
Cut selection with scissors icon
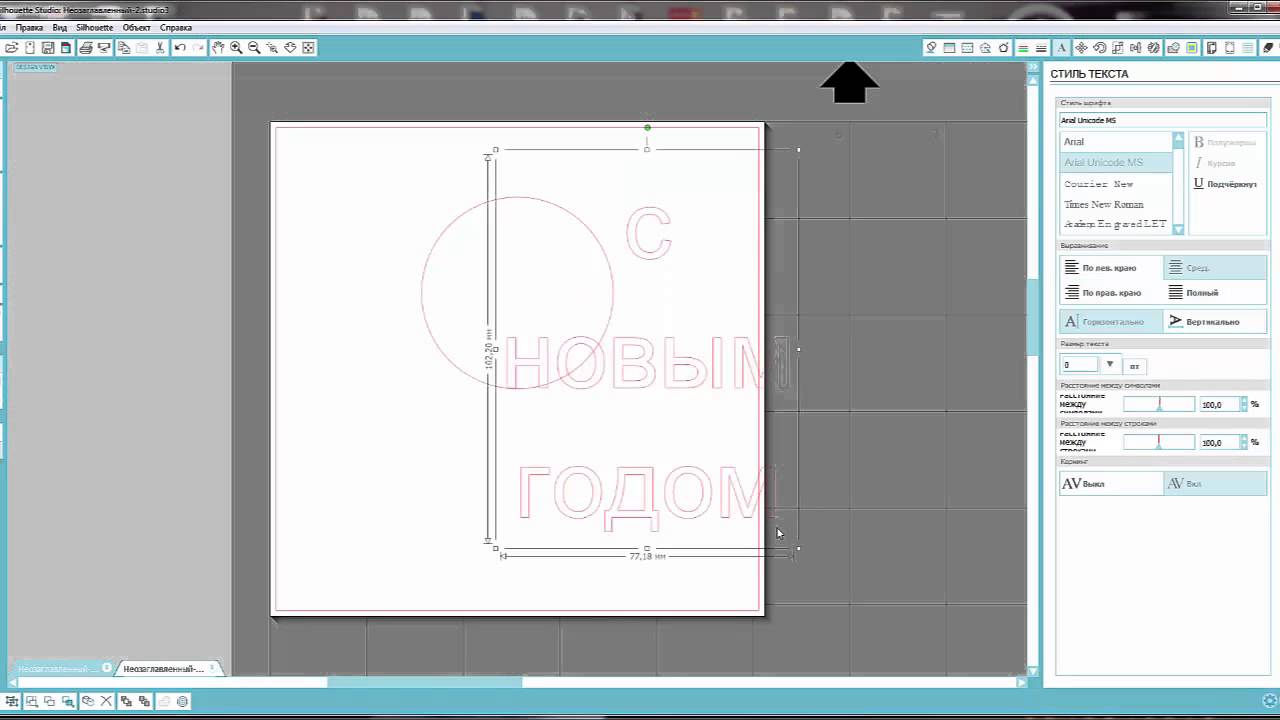tap(159, 48)
